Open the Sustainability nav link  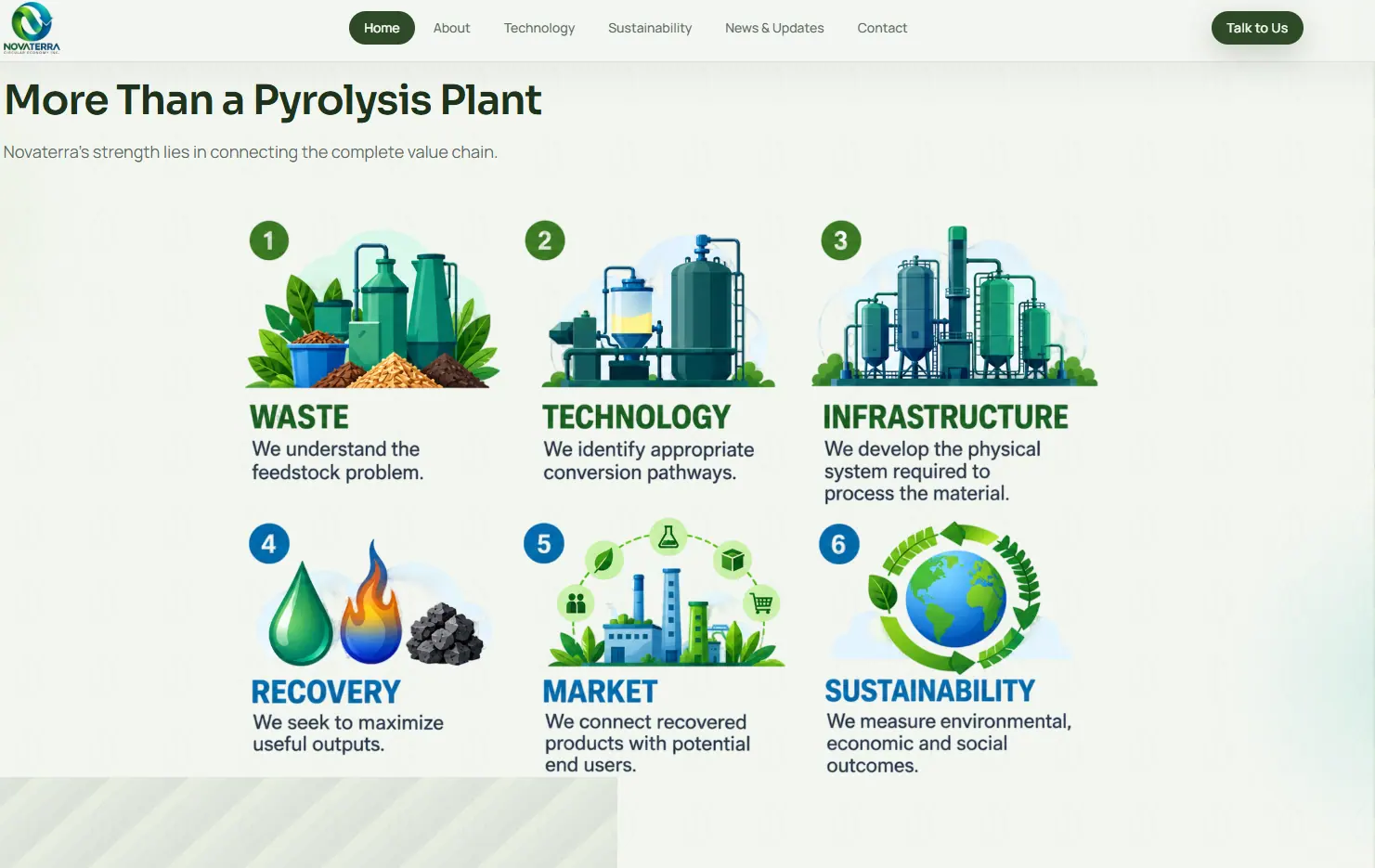click(x=650, y=28)
